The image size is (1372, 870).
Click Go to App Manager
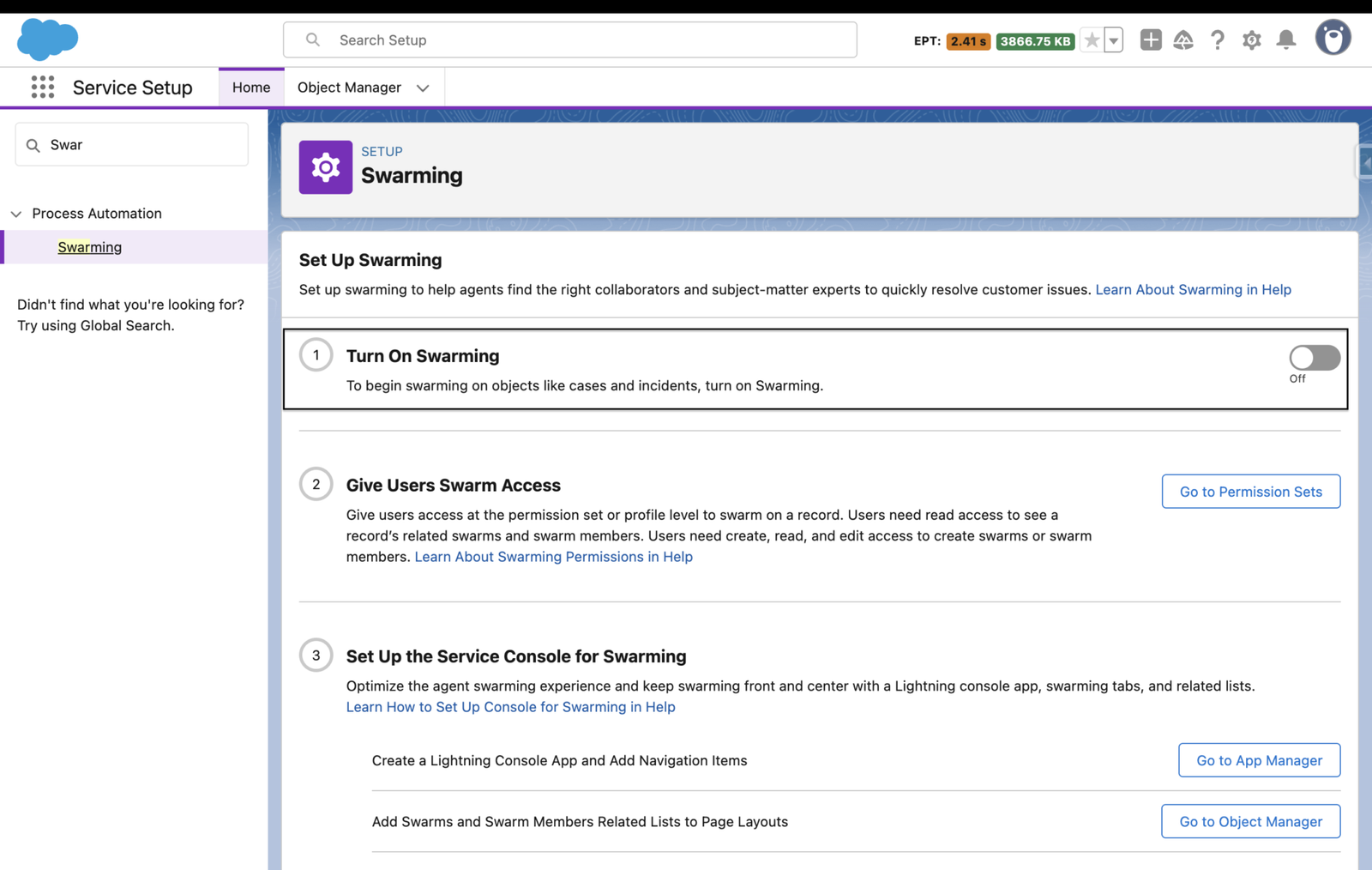pos(1259,760)
